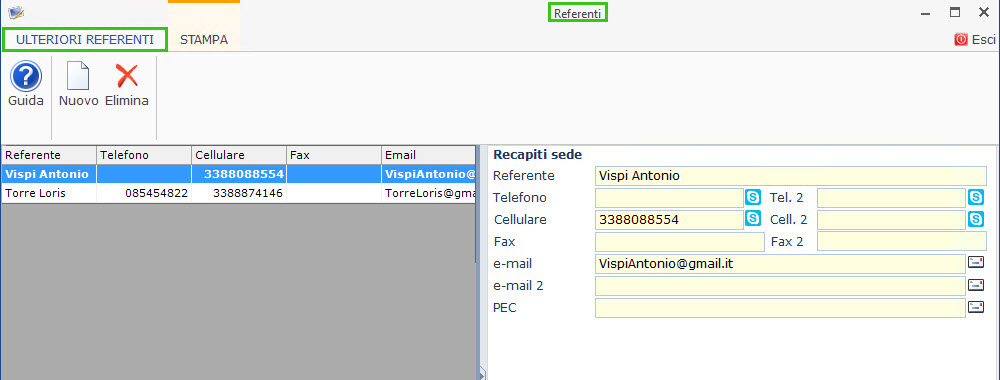Sort by the Telefono column header

coord(144,155)
